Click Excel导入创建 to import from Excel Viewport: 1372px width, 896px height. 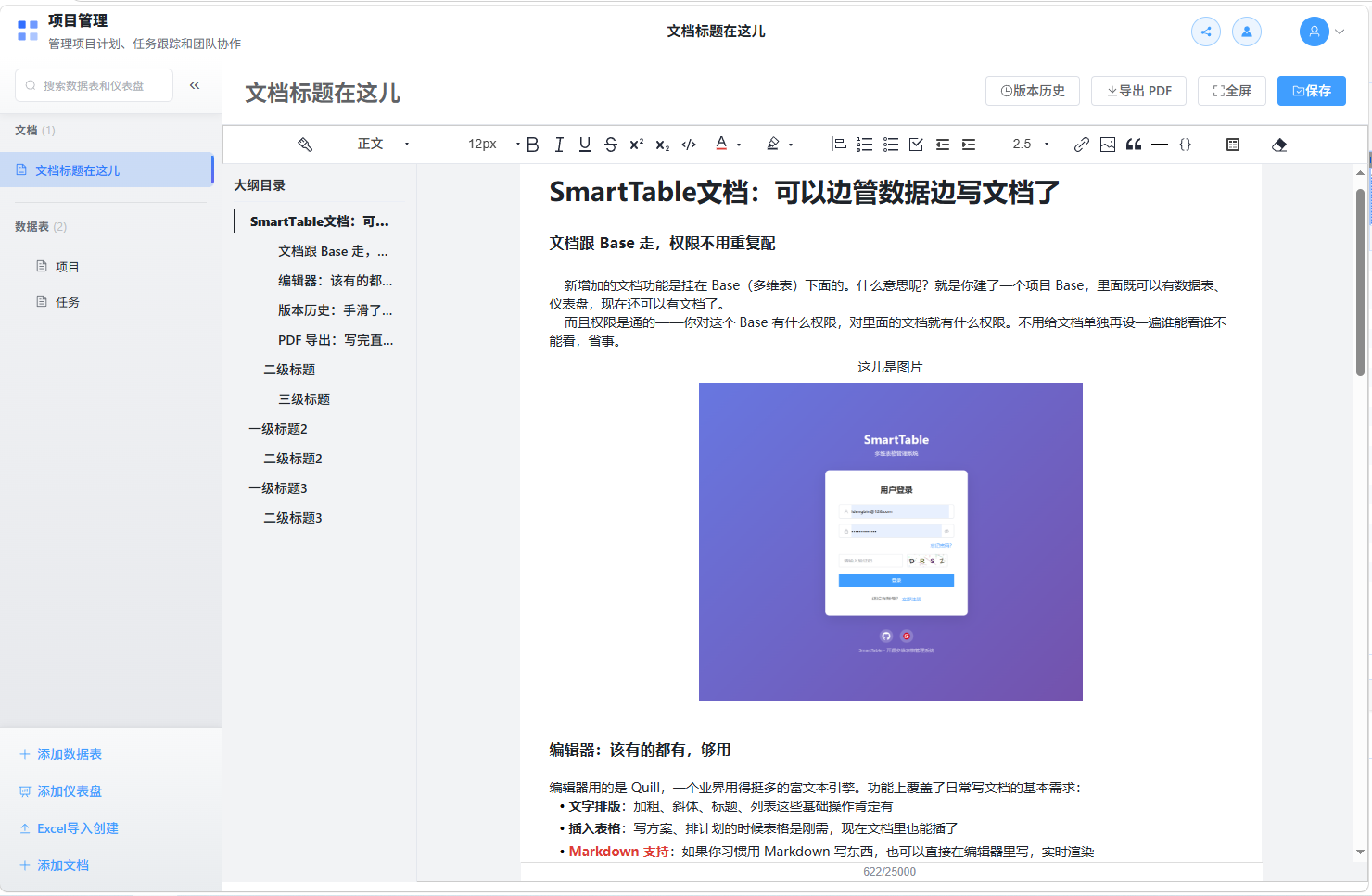click(x=70, y=828)
